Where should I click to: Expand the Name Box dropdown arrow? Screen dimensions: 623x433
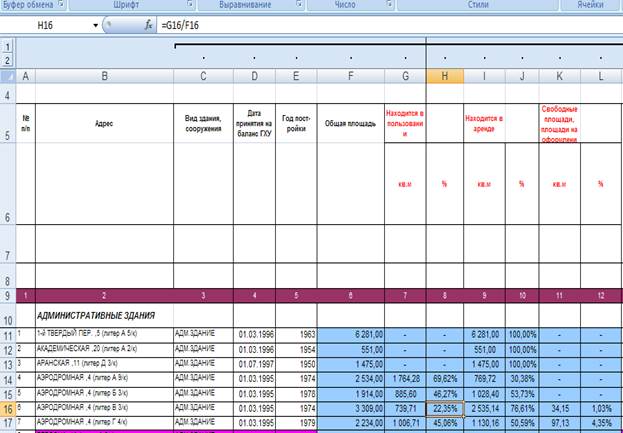[x=96, y=24]
